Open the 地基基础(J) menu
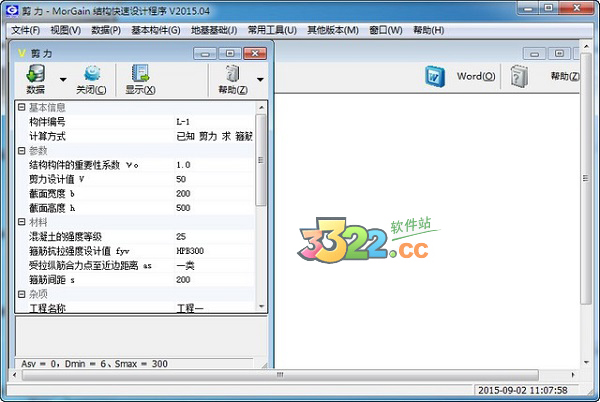Screen dimensions: 600x402 tap(214, 30)
